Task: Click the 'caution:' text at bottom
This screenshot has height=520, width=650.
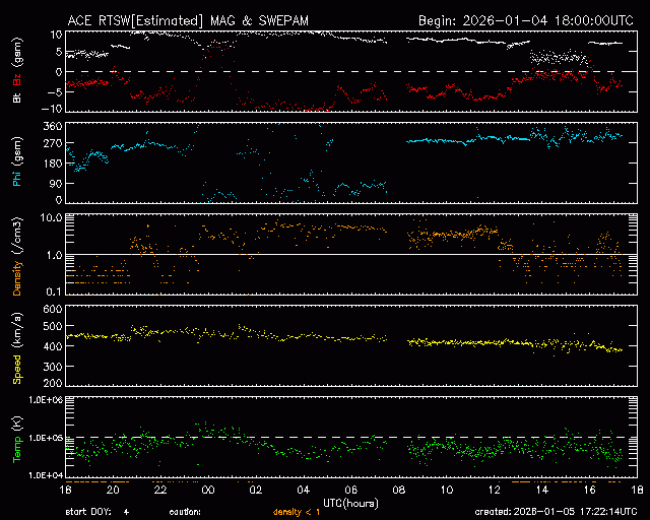Action: (185, 512)
